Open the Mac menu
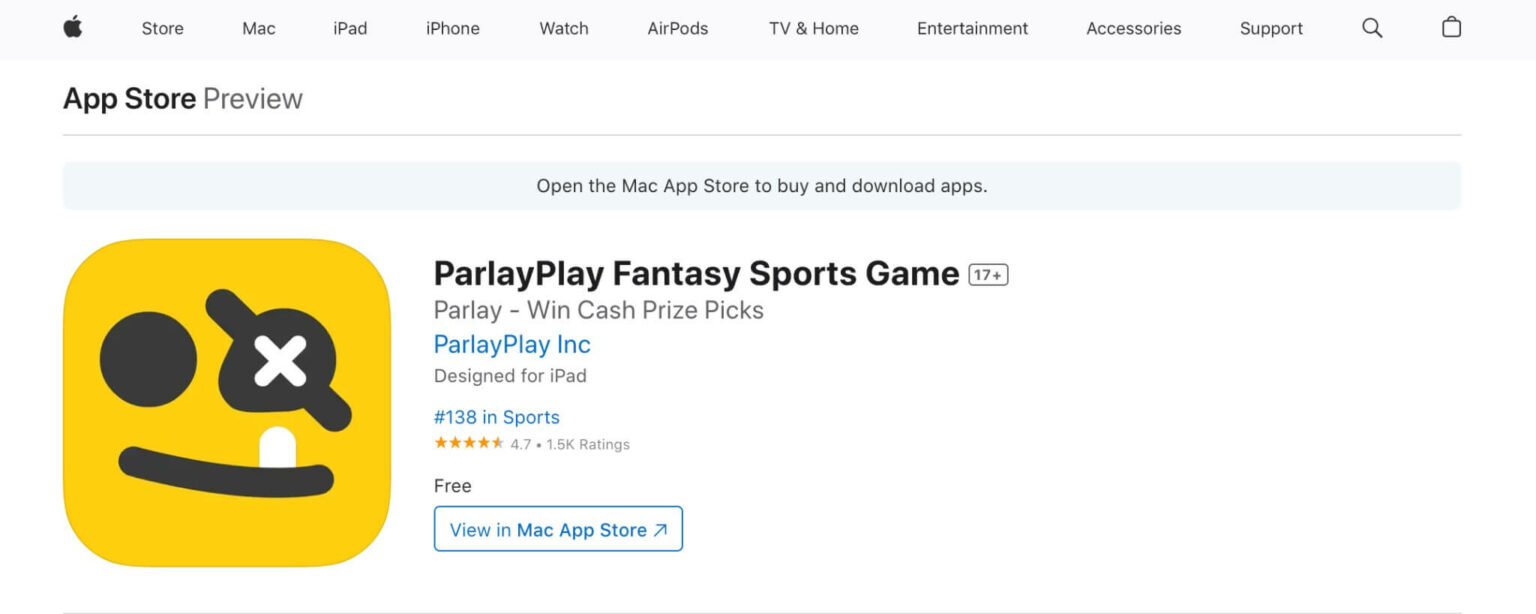 coord(258,29)
